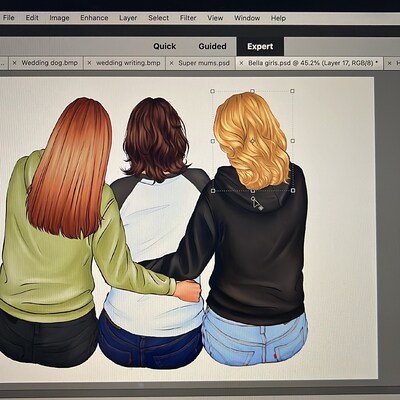Switch to the Super mums.psd document
The height and width of the screenshot is (400, 400).
(x=204, y=63)
